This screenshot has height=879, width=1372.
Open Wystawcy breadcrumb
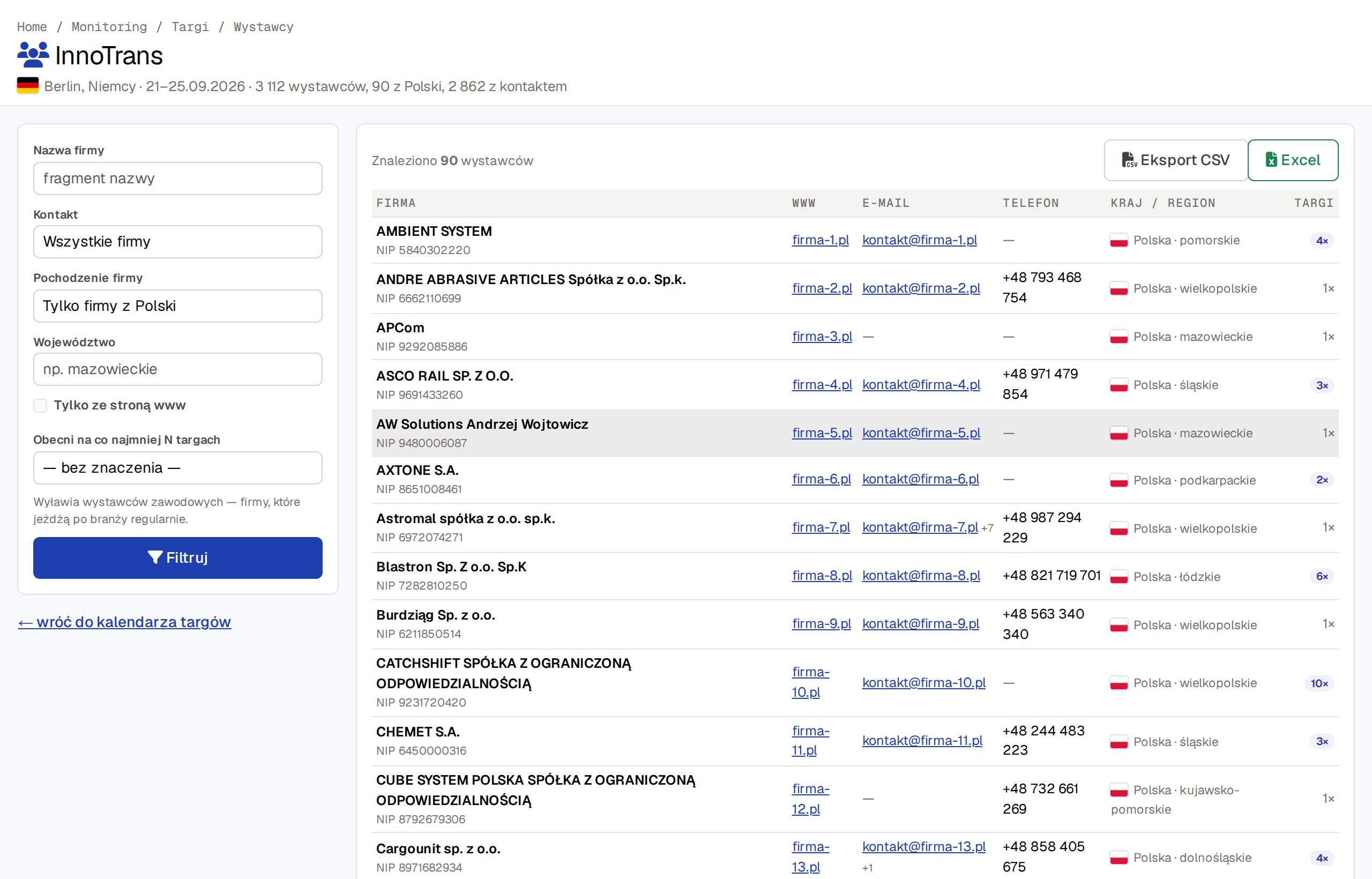pos(263,27)
